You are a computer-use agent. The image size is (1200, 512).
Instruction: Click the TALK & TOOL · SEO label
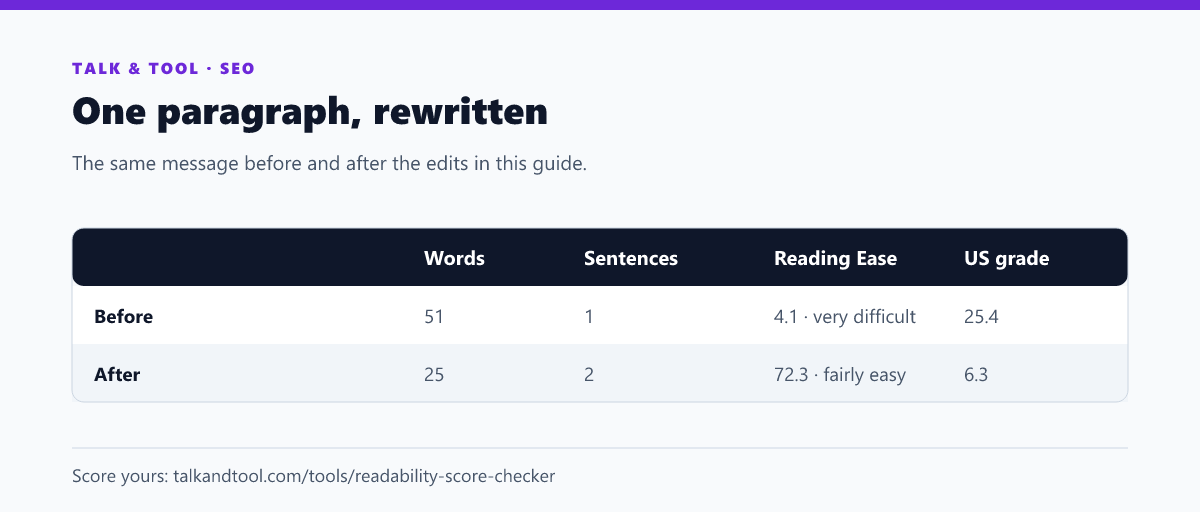[x=163, y=69]
